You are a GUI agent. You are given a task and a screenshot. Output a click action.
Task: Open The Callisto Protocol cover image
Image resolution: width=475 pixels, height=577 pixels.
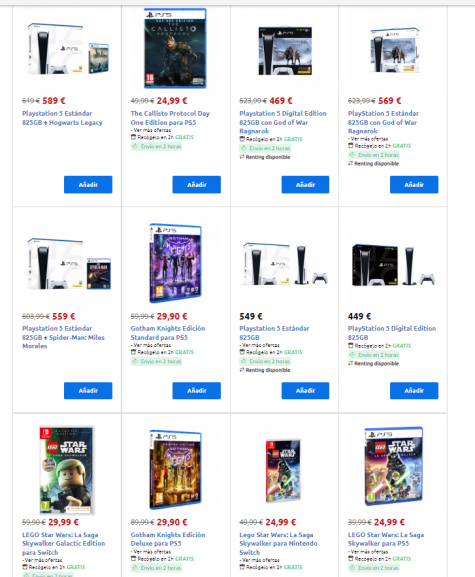175,49
